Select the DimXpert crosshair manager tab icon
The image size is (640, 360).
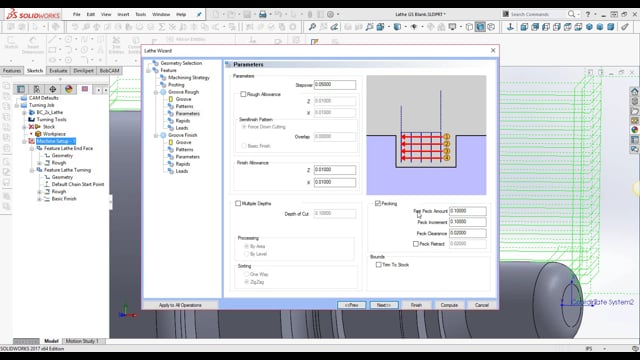point(53,89)
